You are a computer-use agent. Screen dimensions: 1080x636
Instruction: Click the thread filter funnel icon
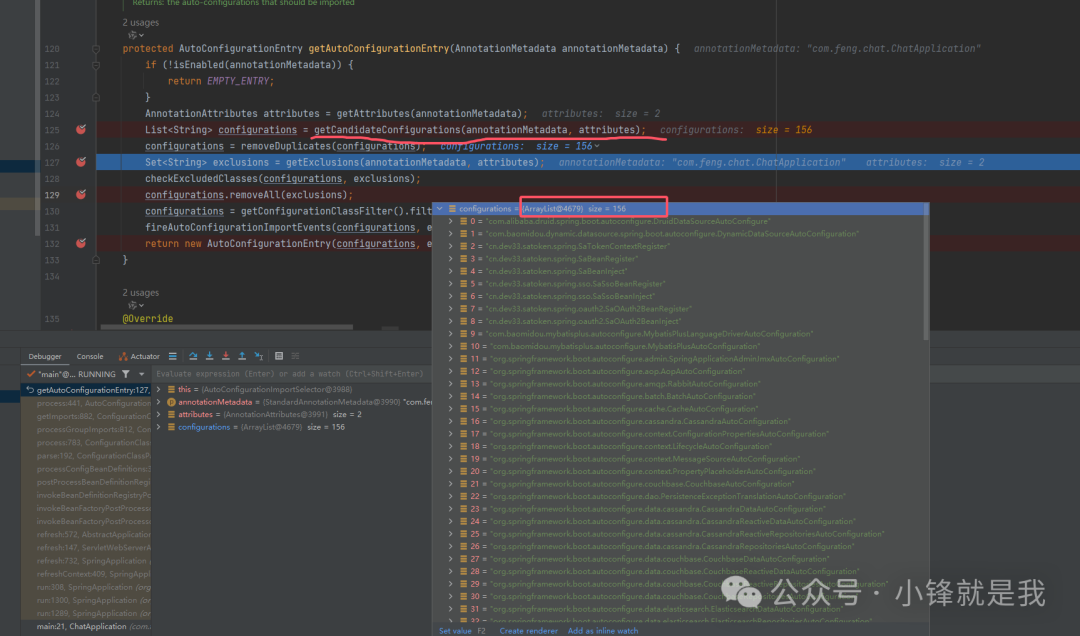126,374
